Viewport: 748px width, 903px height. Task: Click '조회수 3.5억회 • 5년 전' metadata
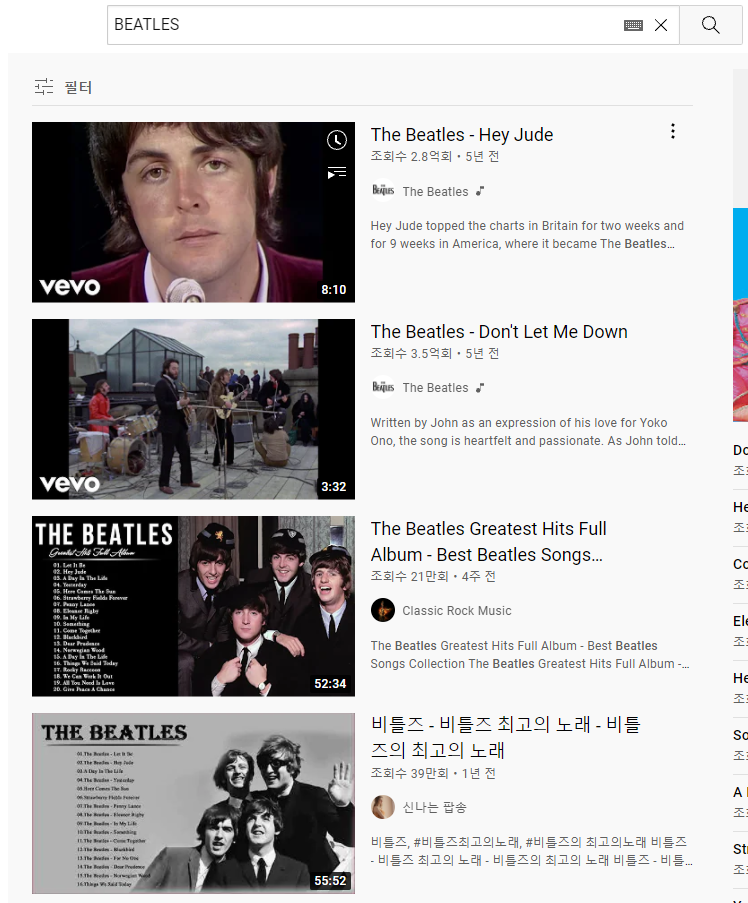click(x=435, y=354)
